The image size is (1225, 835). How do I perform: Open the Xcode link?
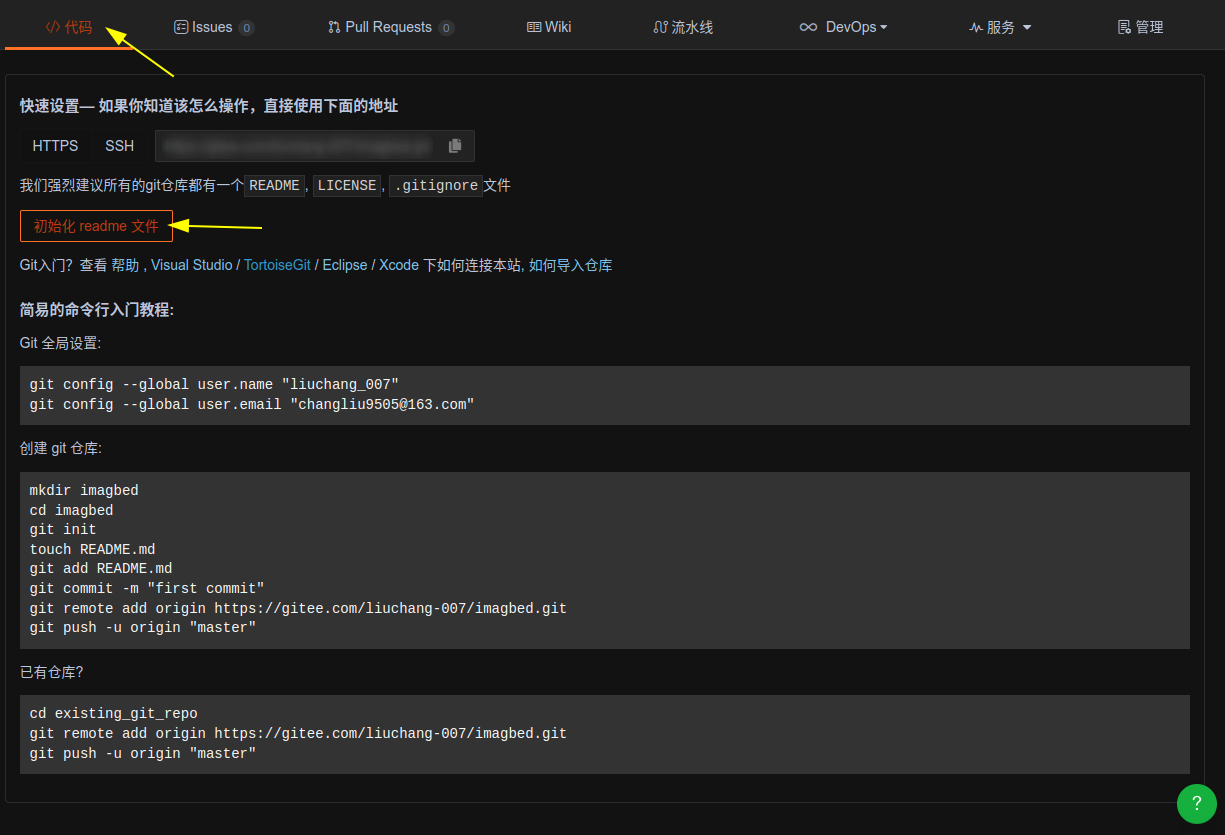(x=399, y=265)
